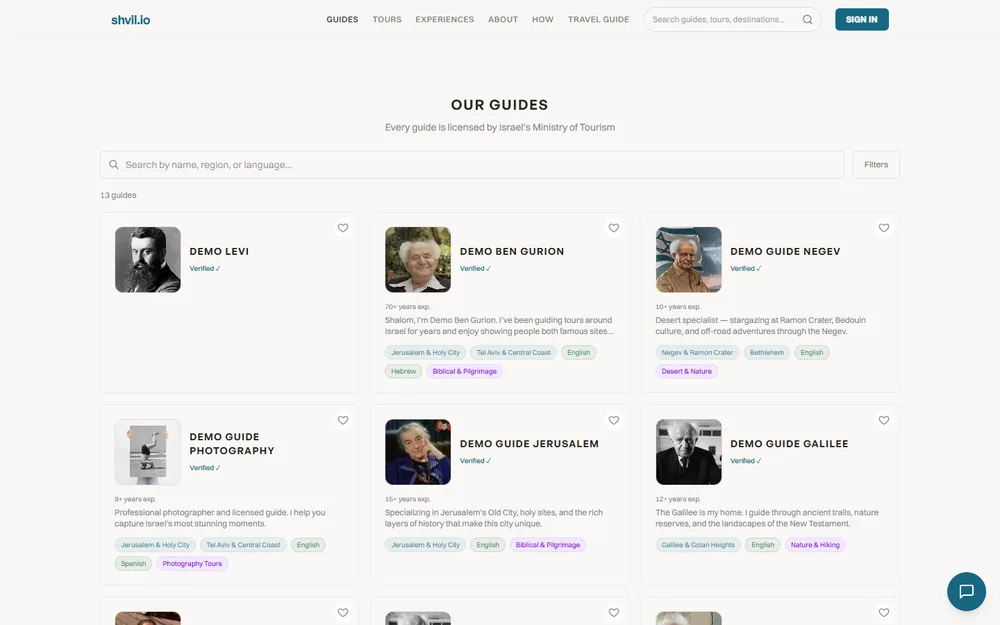This screenshot has height=625, width=1000.
Task: Click English tag on Negev card
Action: [812, 353]
